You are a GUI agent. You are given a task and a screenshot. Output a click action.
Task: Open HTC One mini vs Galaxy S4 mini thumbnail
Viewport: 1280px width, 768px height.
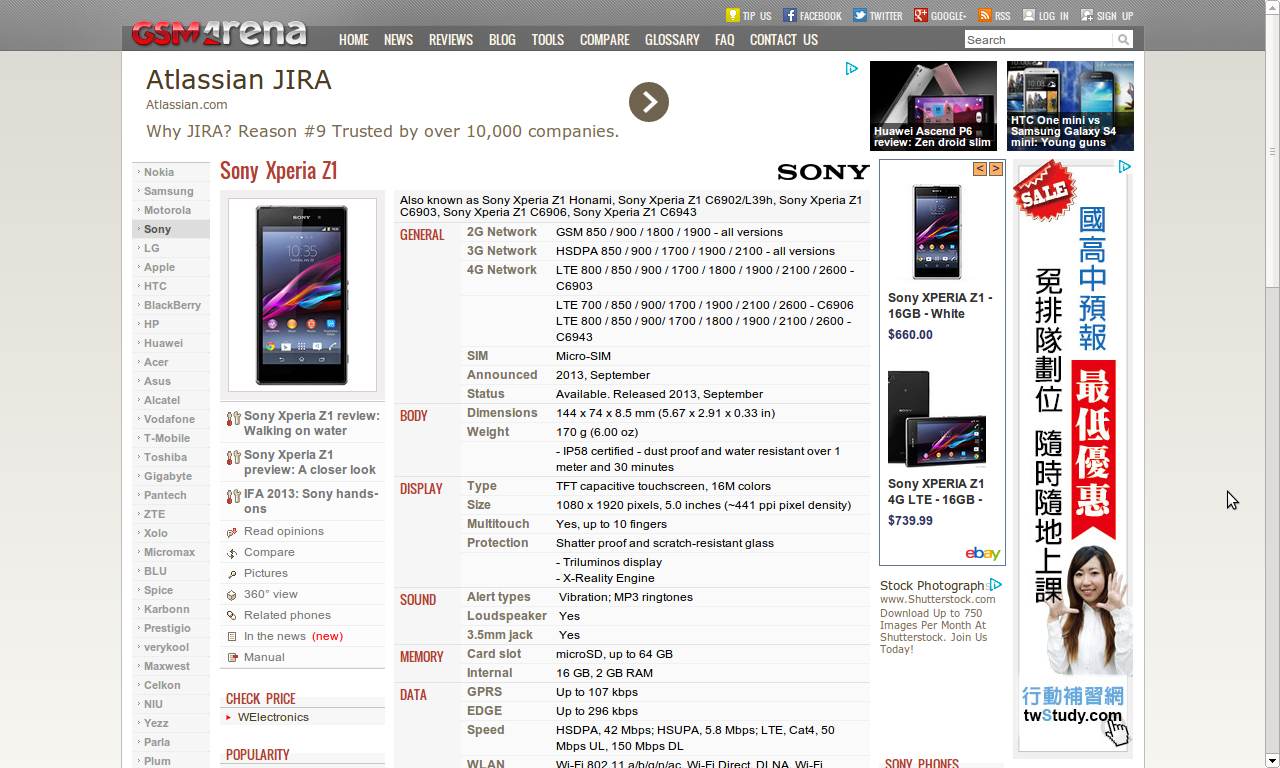(x=1070, y=106)
